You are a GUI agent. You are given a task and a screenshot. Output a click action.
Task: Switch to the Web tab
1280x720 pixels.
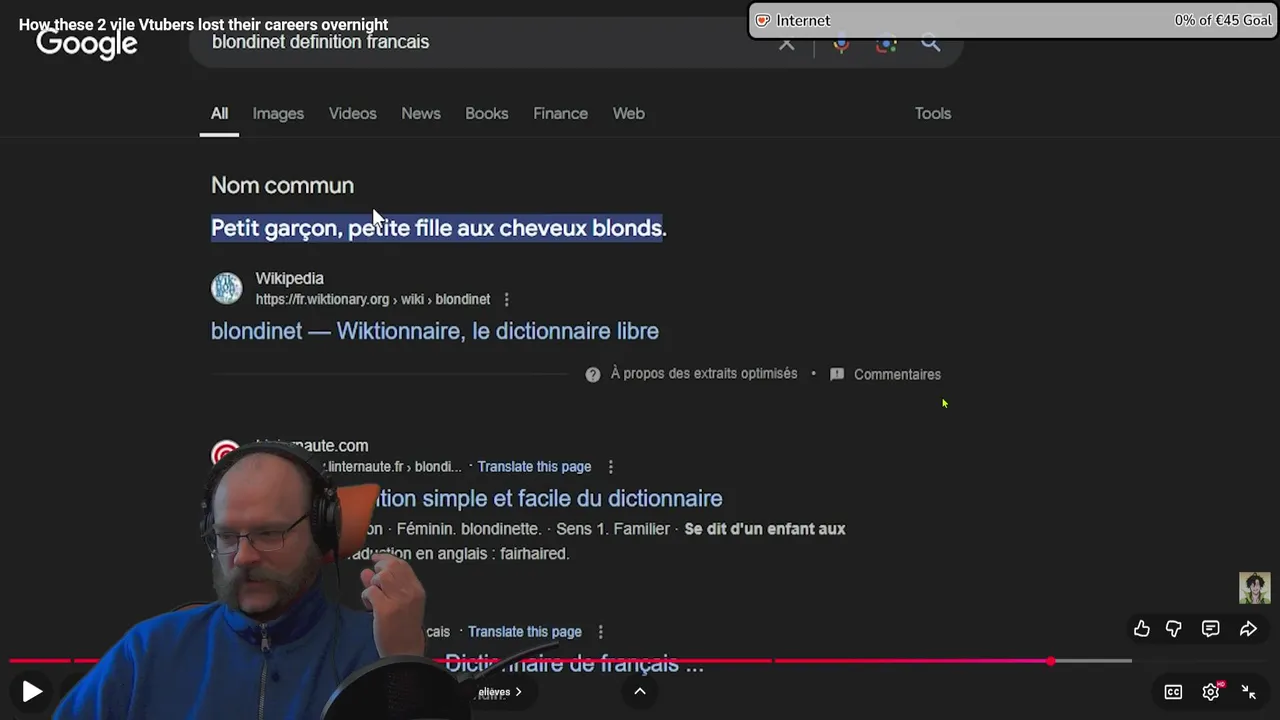(629, 114)
